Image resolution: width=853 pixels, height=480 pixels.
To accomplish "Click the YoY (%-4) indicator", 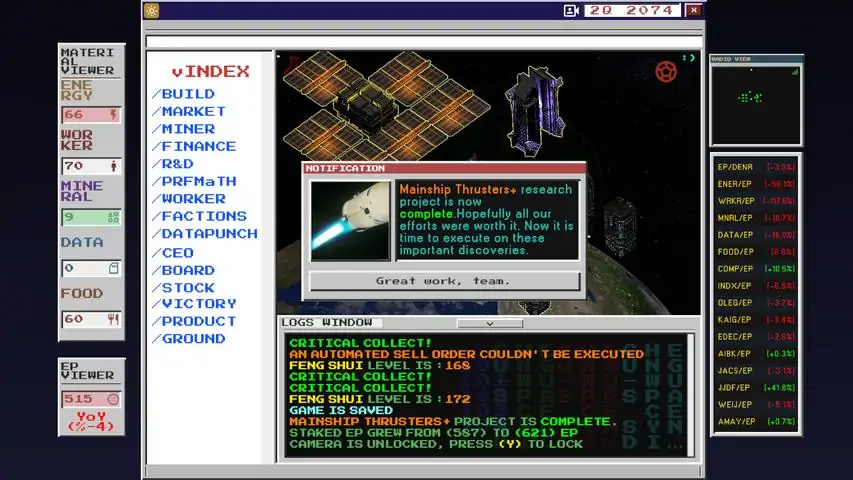I will pyautogui.click(x=91, y=422).
